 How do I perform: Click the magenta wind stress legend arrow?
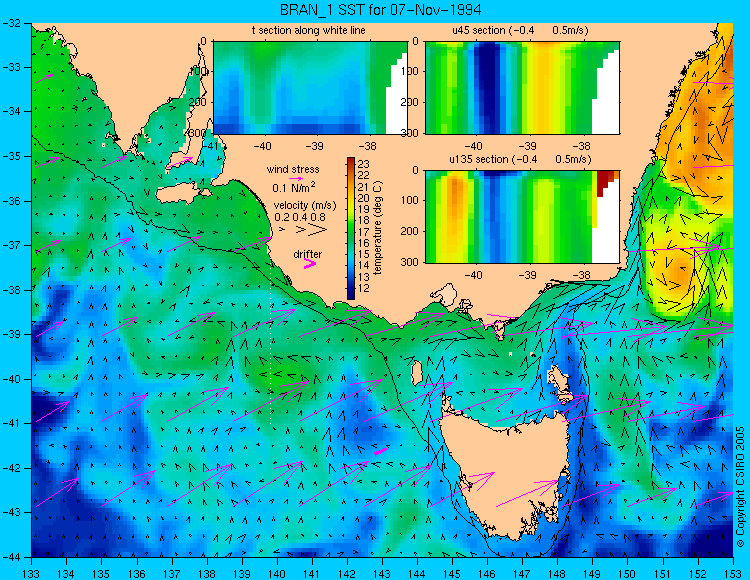(x=296, y=178)
